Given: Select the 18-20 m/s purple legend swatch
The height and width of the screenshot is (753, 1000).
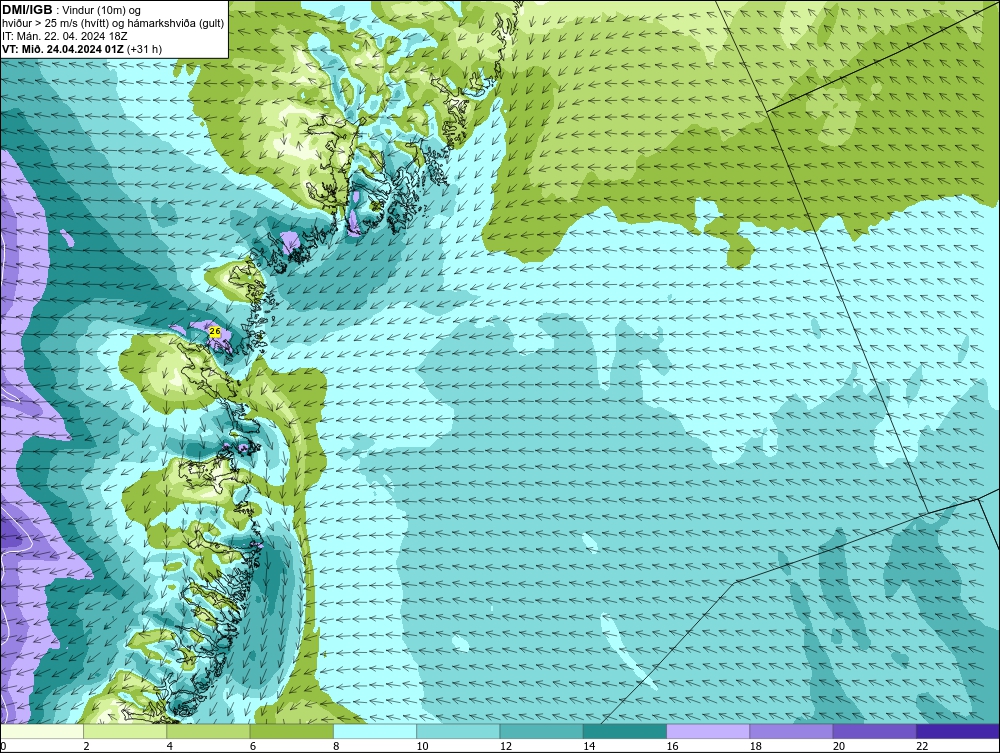Looking at the screenshot, I should [x=791, y=731].
